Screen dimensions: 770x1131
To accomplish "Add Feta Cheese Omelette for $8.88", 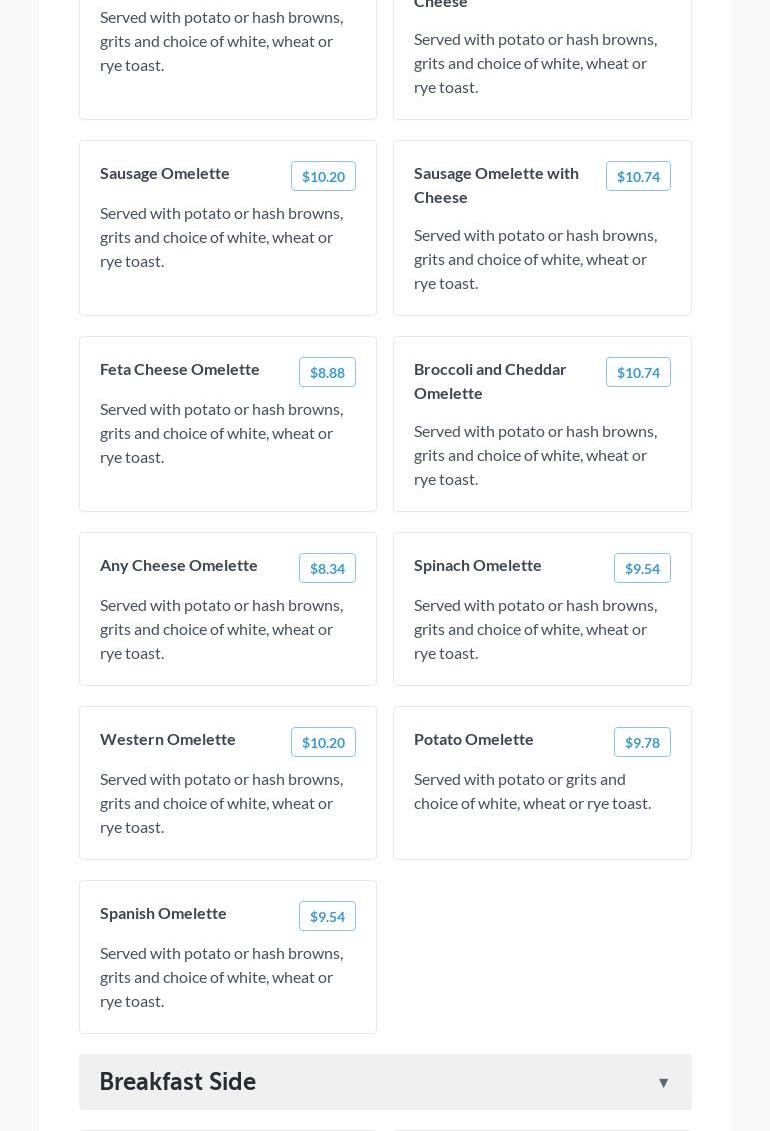I will [327, 372].
